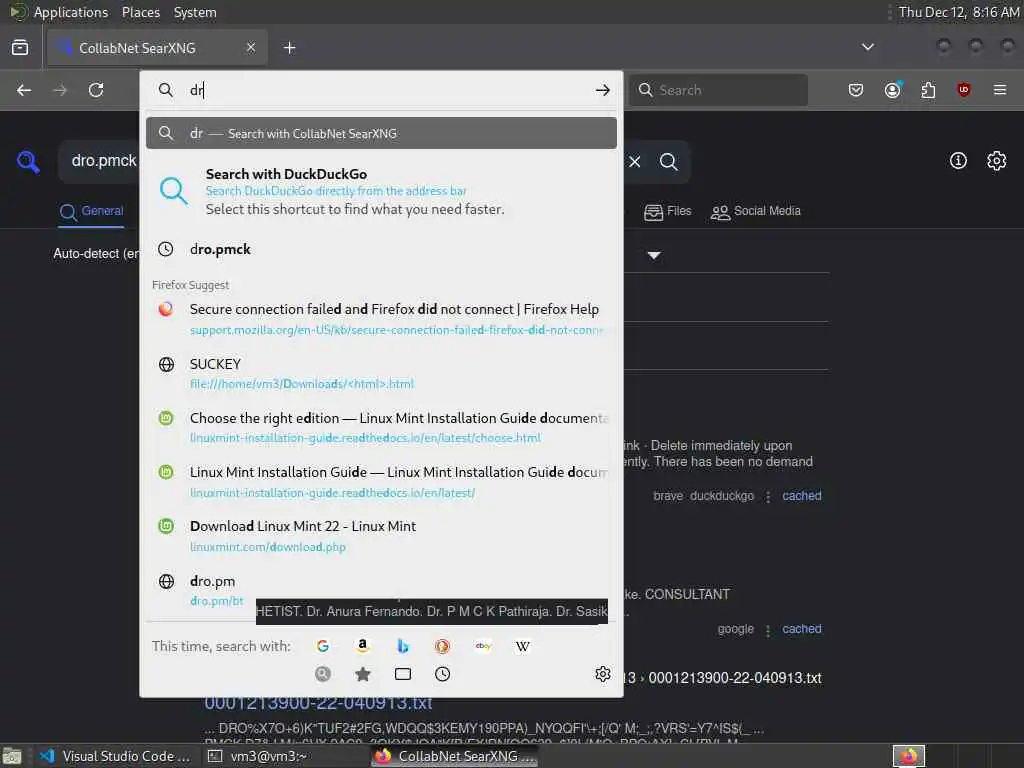
Task: Open the dro.pm suggestion
Action: (x=381, y=590)
